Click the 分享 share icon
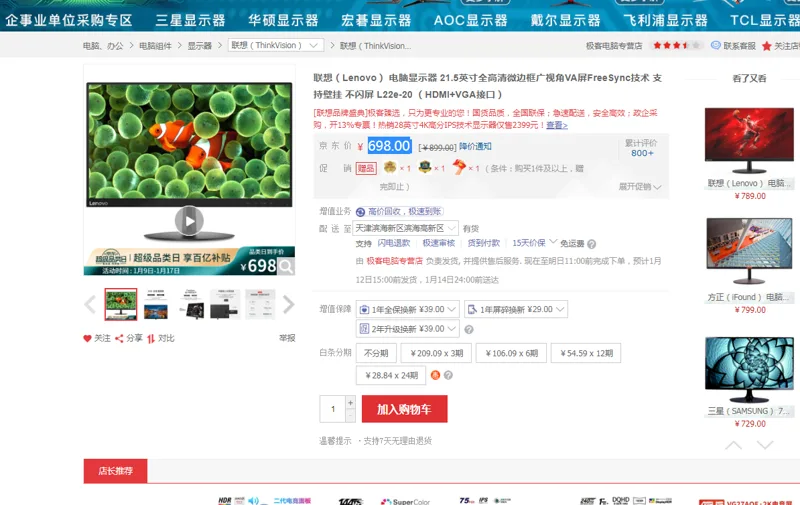 click(x=119, y=338)
